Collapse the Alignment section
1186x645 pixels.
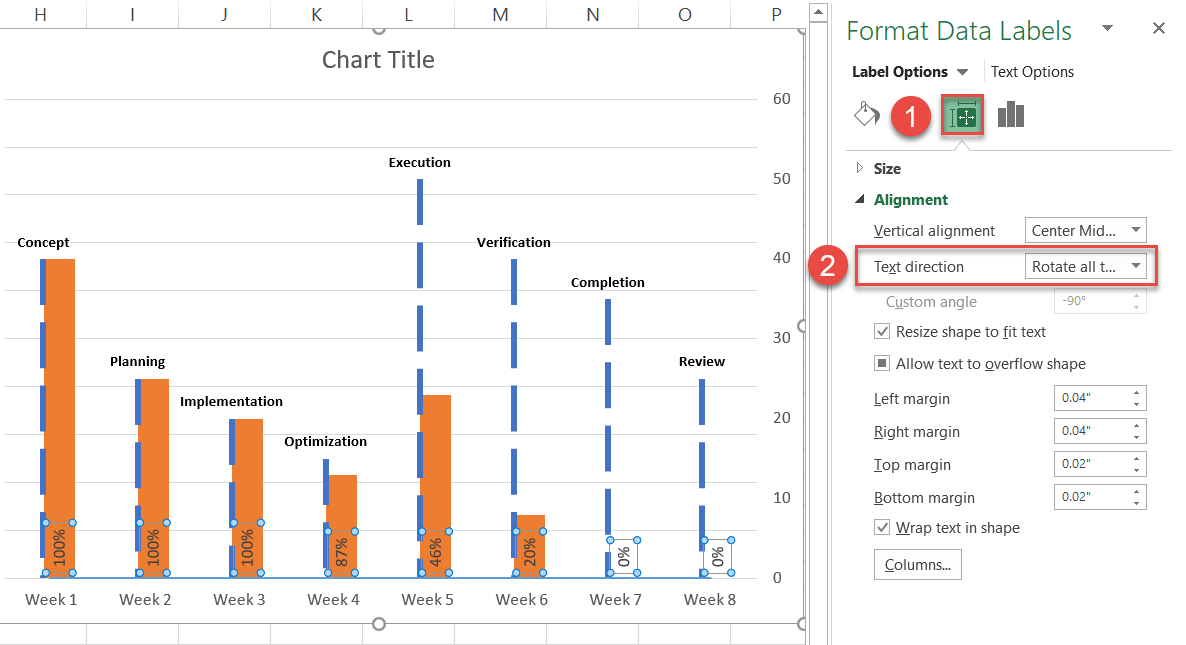(860, 199)
